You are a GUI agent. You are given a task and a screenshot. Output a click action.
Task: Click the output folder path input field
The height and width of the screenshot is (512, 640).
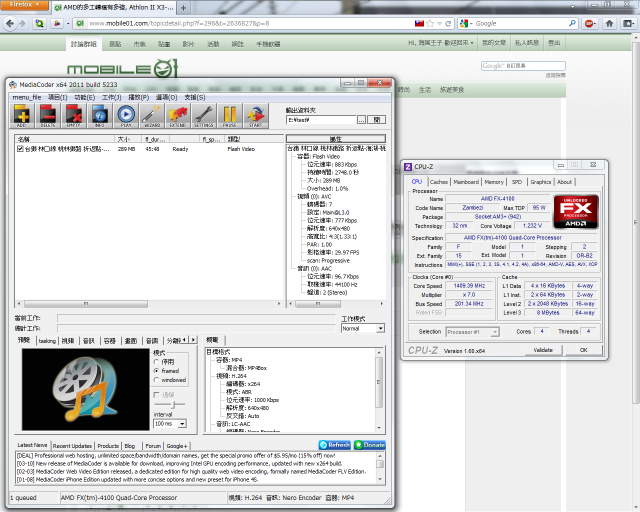pos(321,120)
